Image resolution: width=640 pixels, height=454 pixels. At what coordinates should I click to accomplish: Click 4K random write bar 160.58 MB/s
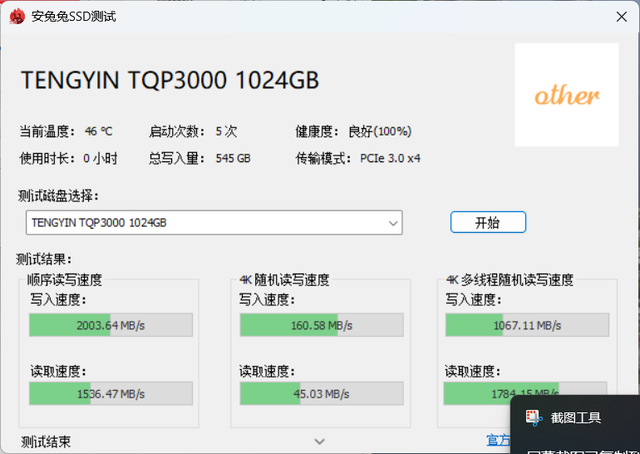coord(322,325)
